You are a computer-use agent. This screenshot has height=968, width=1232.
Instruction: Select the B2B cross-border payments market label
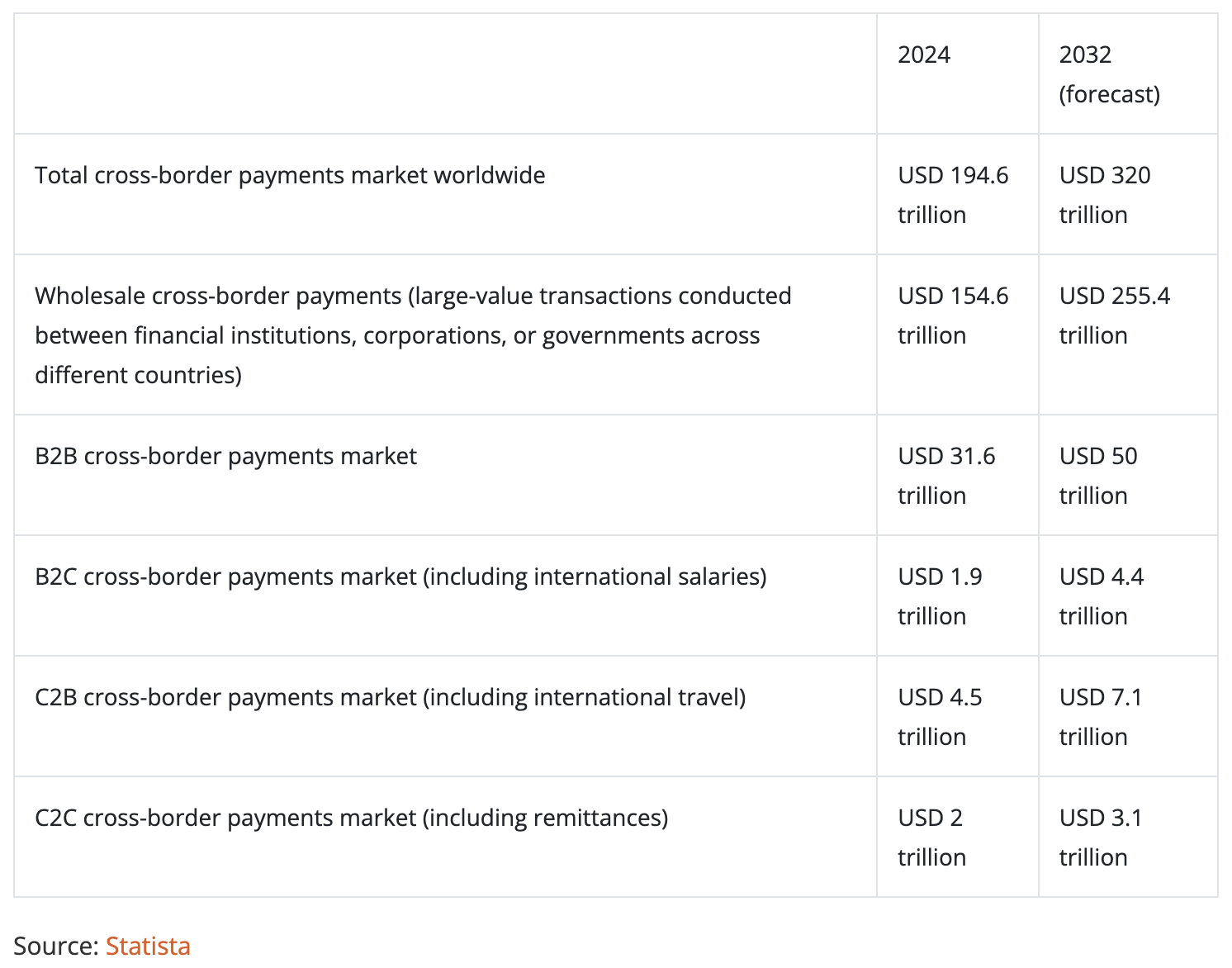click(225, 457)
